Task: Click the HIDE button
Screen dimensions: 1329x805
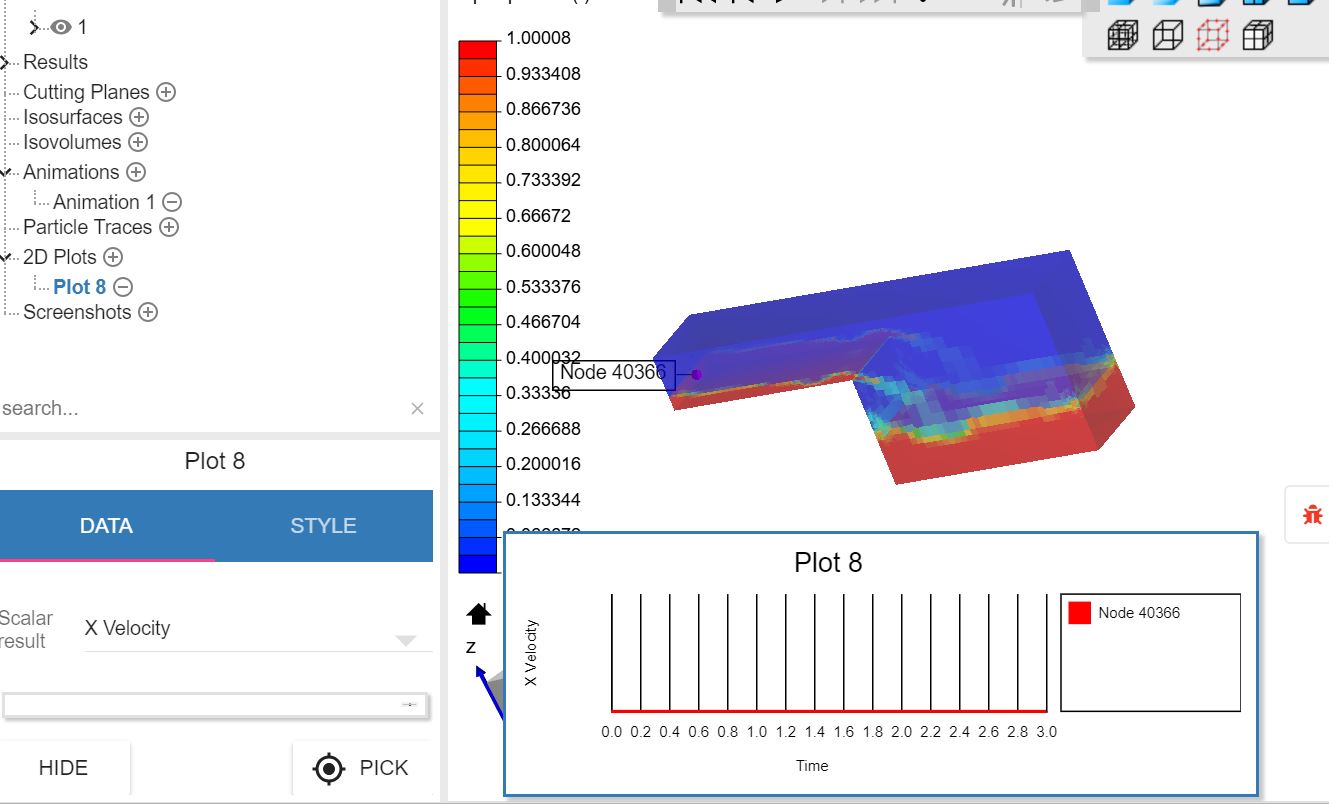Action: tap(64, 768)
